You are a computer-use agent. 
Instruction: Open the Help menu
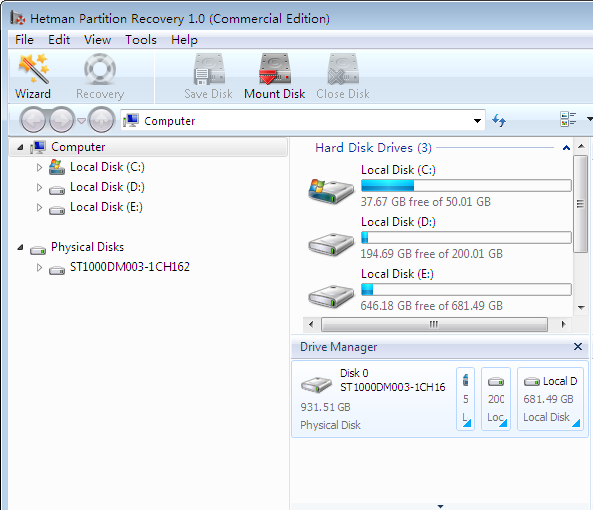tap(184, 40)
